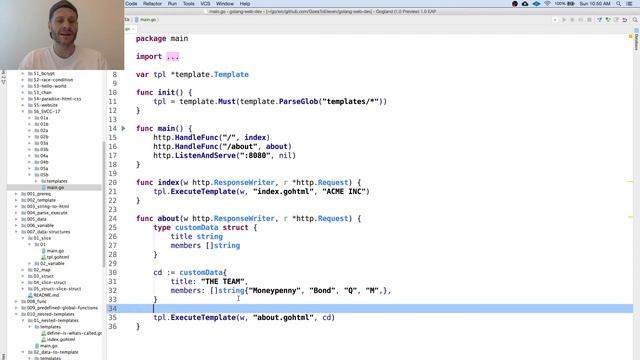Select the main.go breadcrumb in navigation bar

point(146,20)
